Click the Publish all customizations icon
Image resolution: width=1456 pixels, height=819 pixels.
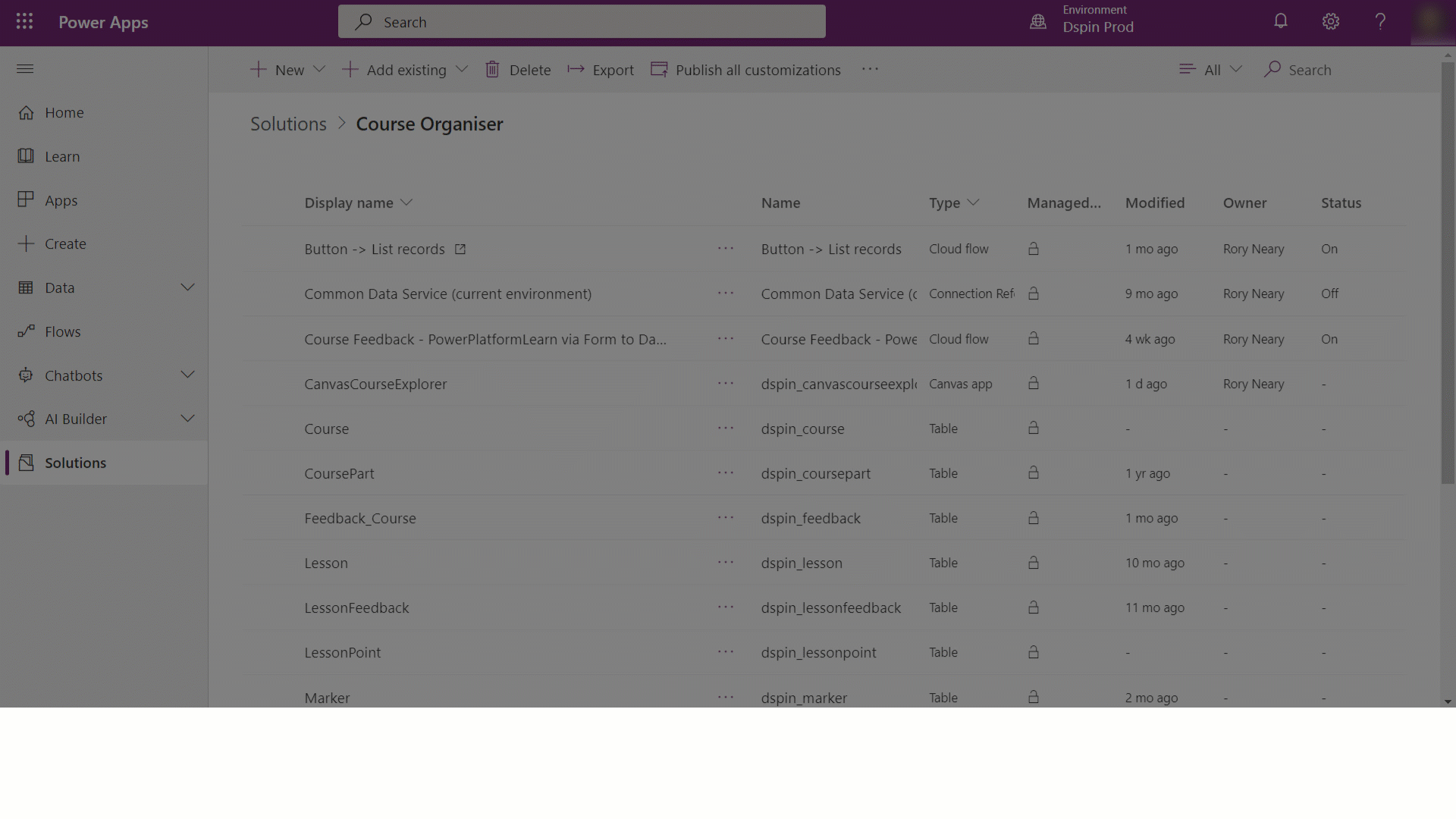pyautogui.click(x=659, y=69)
